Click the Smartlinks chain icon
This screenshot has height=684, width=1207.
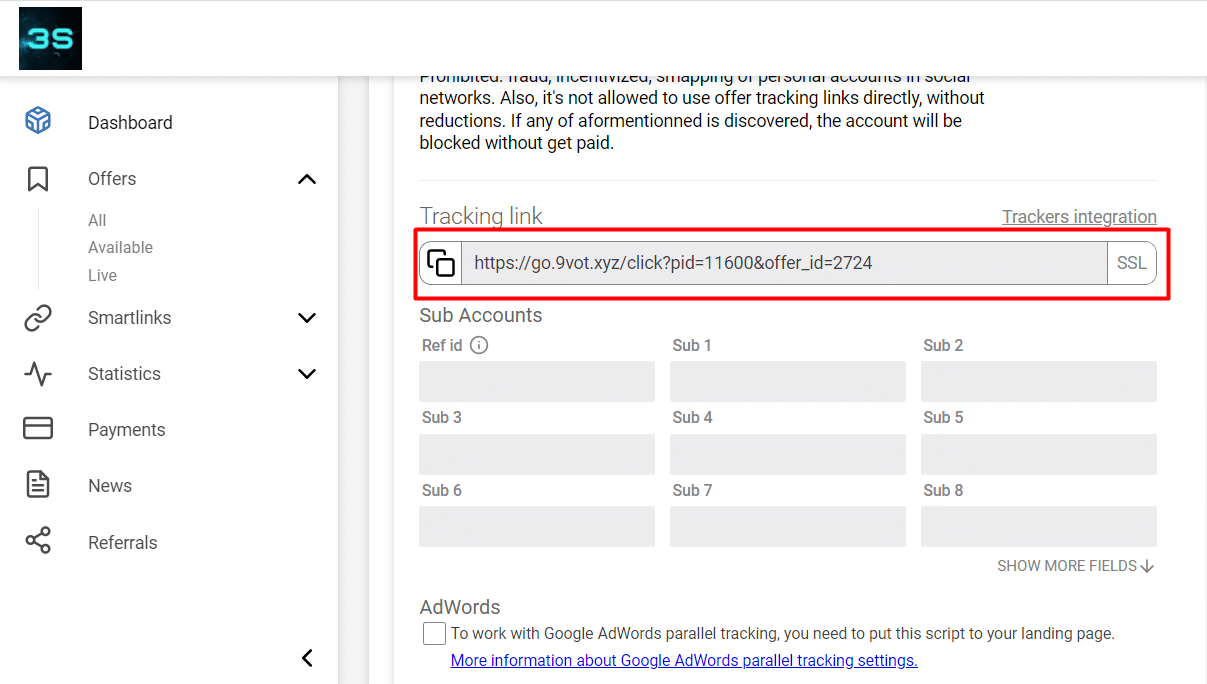tap(38, 318)
